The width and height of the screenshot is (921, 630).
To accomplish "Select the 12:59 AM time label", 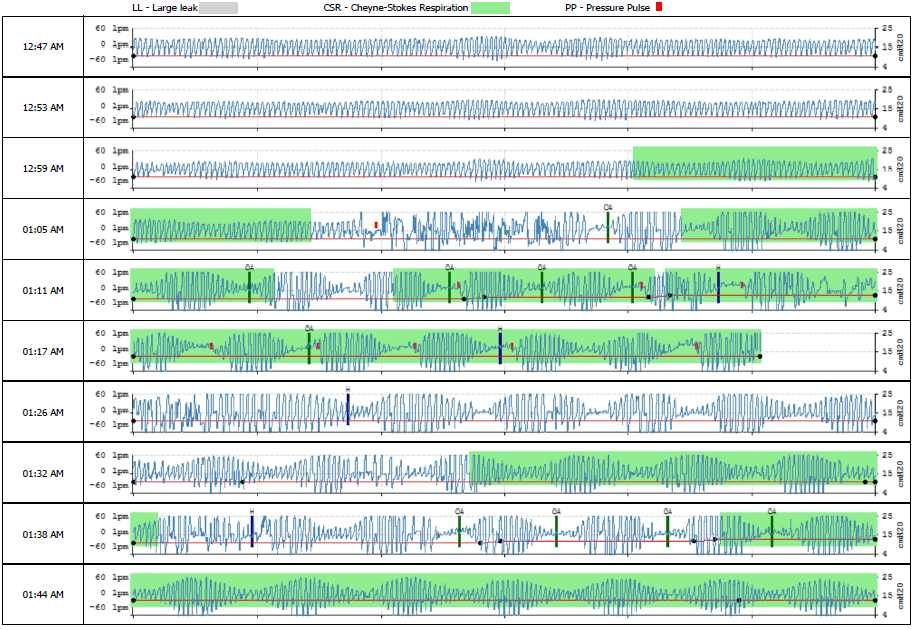I will [43, 168].
